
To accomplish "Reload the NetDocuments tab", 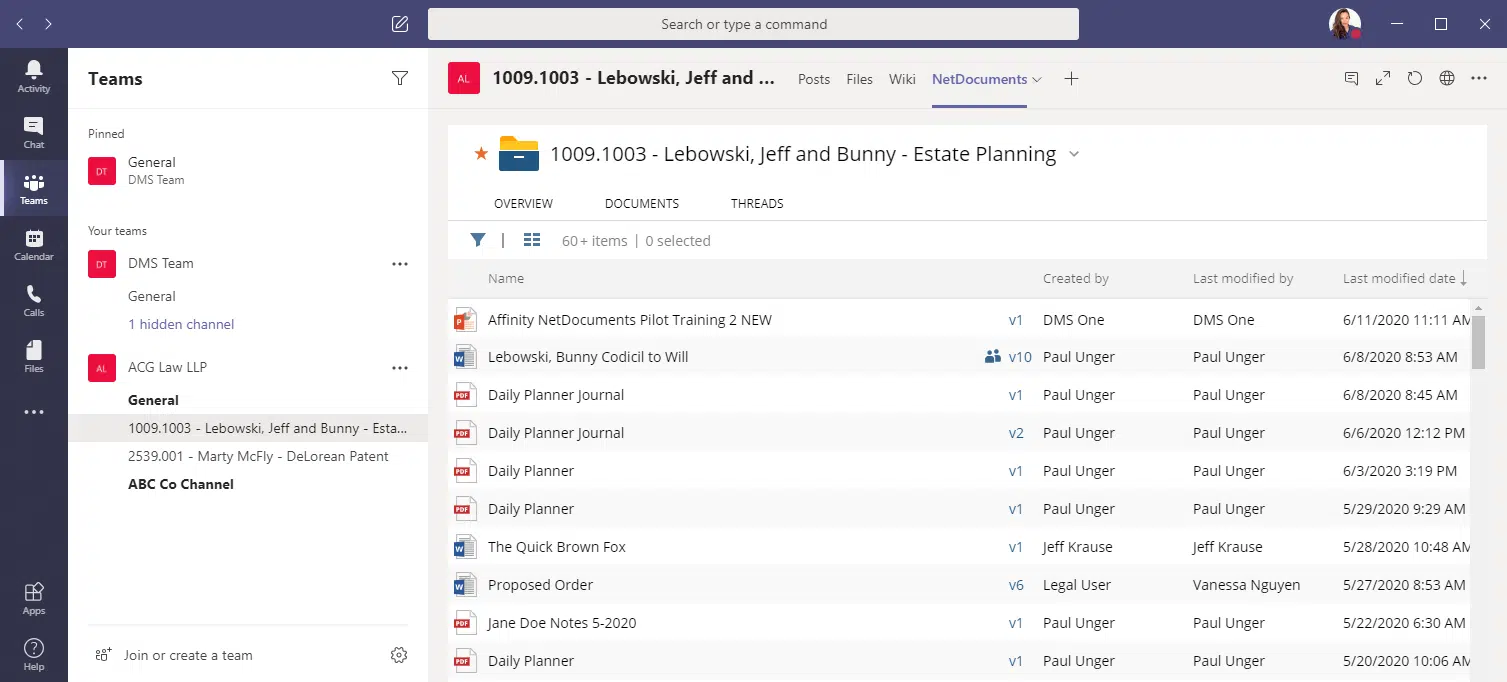I will point(1415,79).
